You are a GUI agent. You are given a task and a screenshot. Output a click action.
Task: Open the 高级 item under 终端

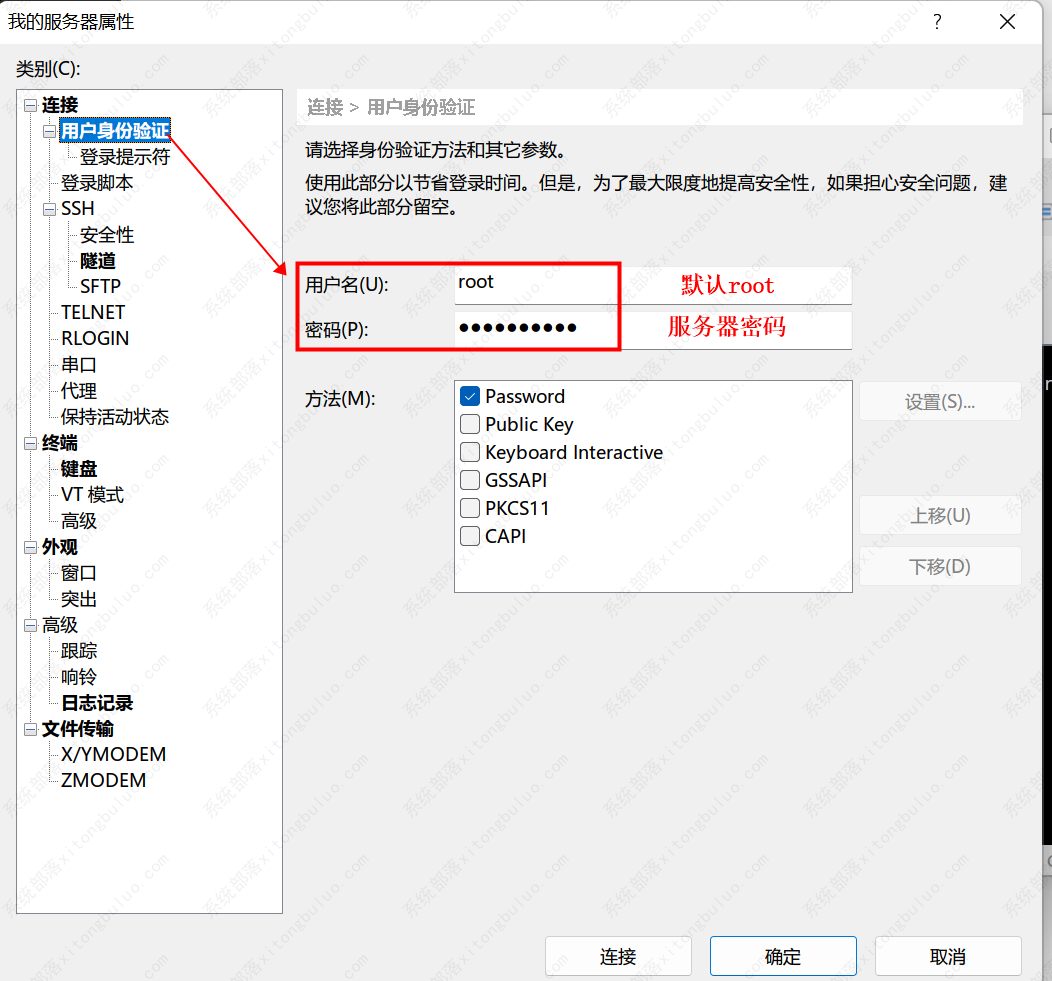pyautogui.click(x=78, y=521)
